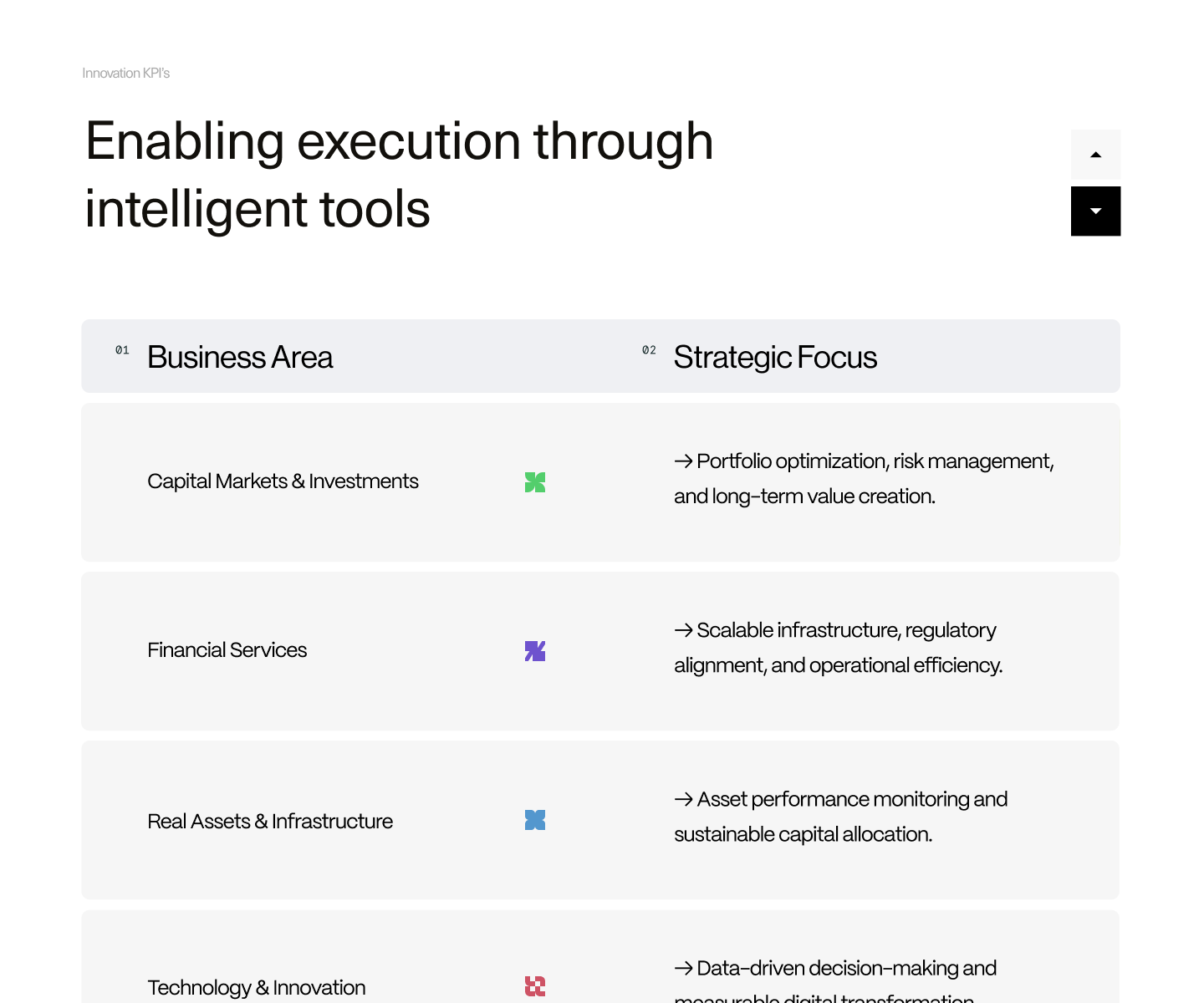
Task: Click the 02 column number marker
Action: click(649, 350)
